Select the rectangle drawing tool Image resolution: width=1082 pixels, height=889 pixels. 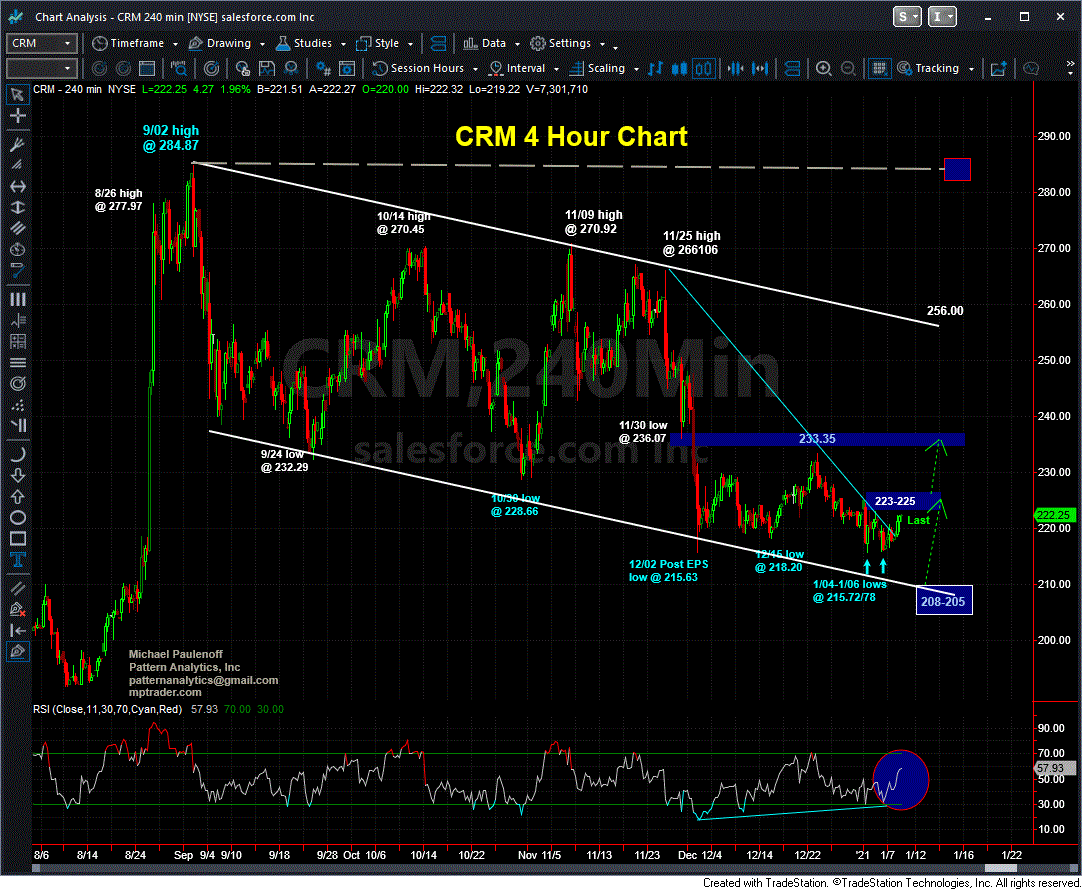(19, 538)
